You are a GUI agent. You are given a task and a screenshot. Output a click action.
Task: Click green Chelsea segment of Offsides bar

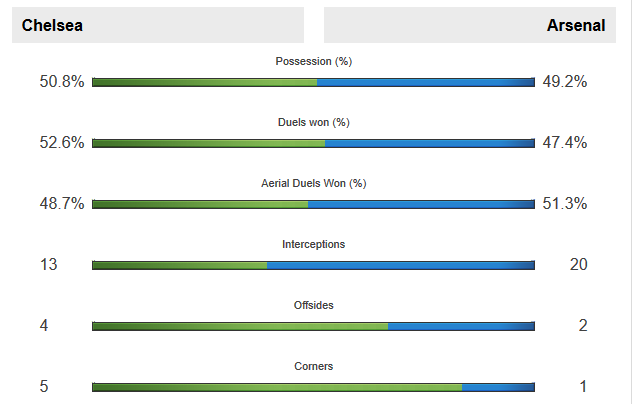point(240,327)
